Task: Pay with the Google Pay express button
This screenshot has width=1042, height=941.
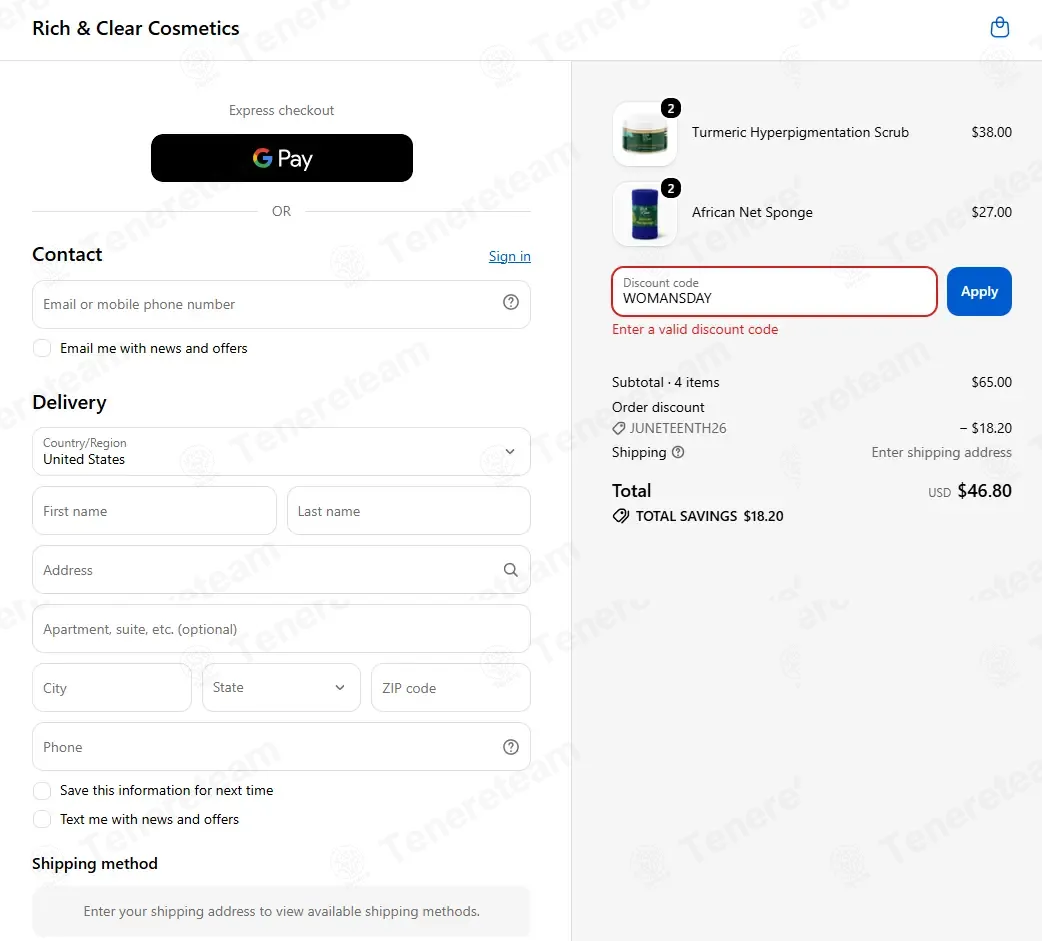Action: tap(282, 158)
